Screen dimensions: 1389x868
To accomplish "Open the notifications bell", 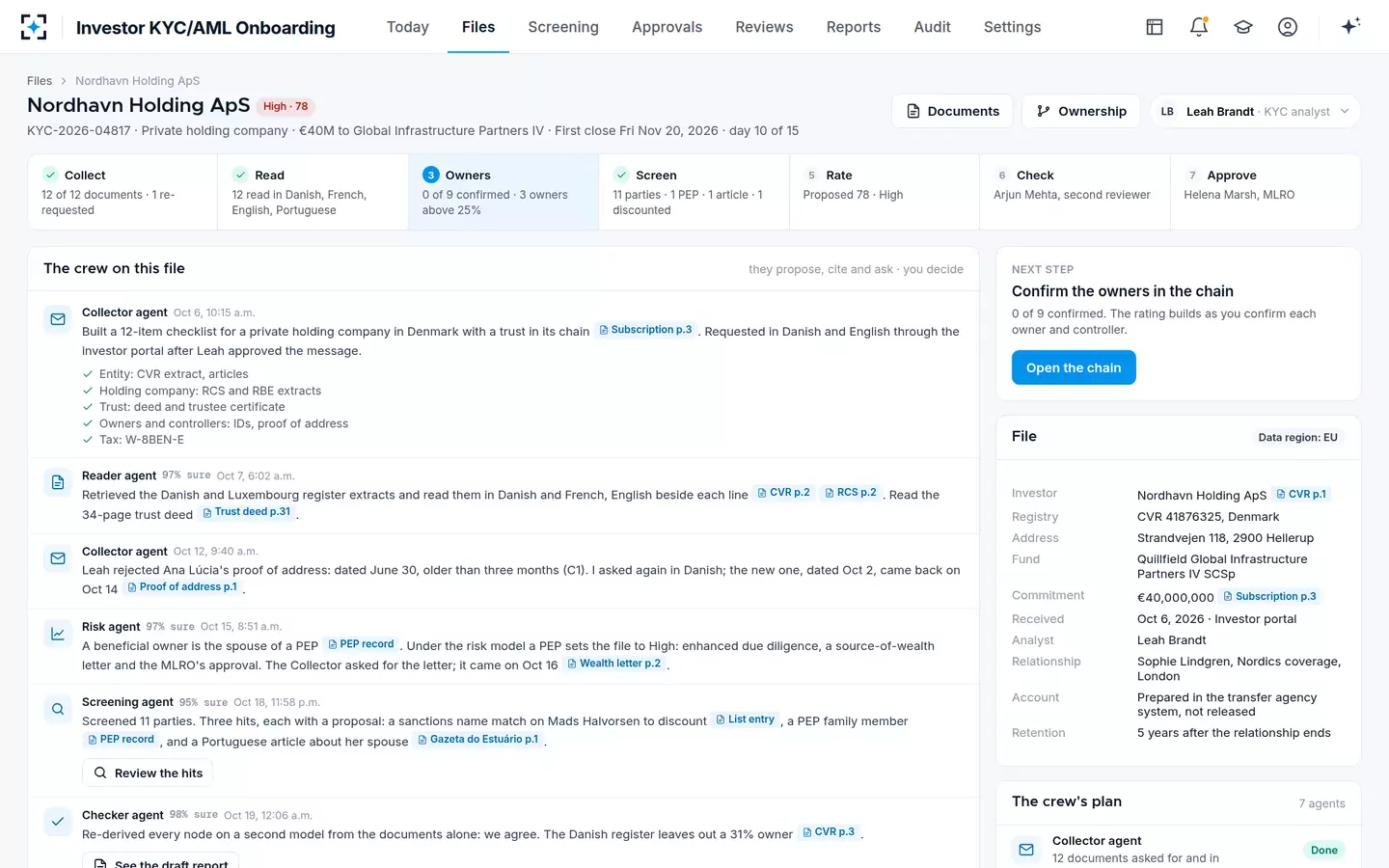I will [1199, 27].
